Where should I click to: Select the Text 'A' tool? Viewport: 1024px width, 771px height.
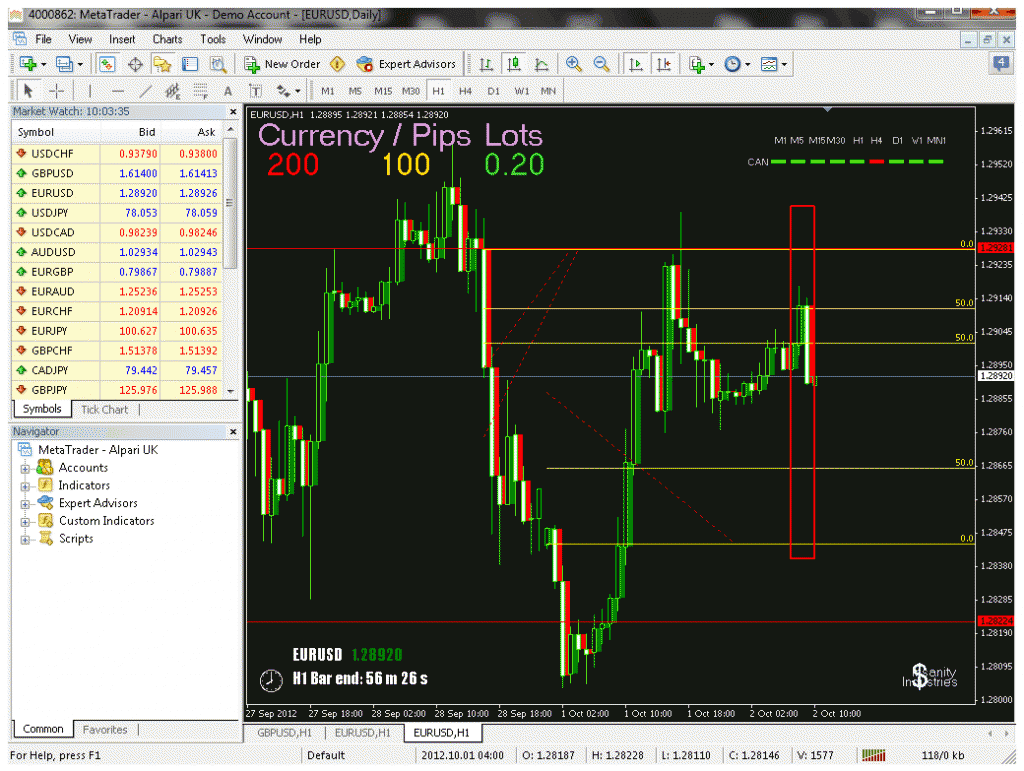point(228,91)
